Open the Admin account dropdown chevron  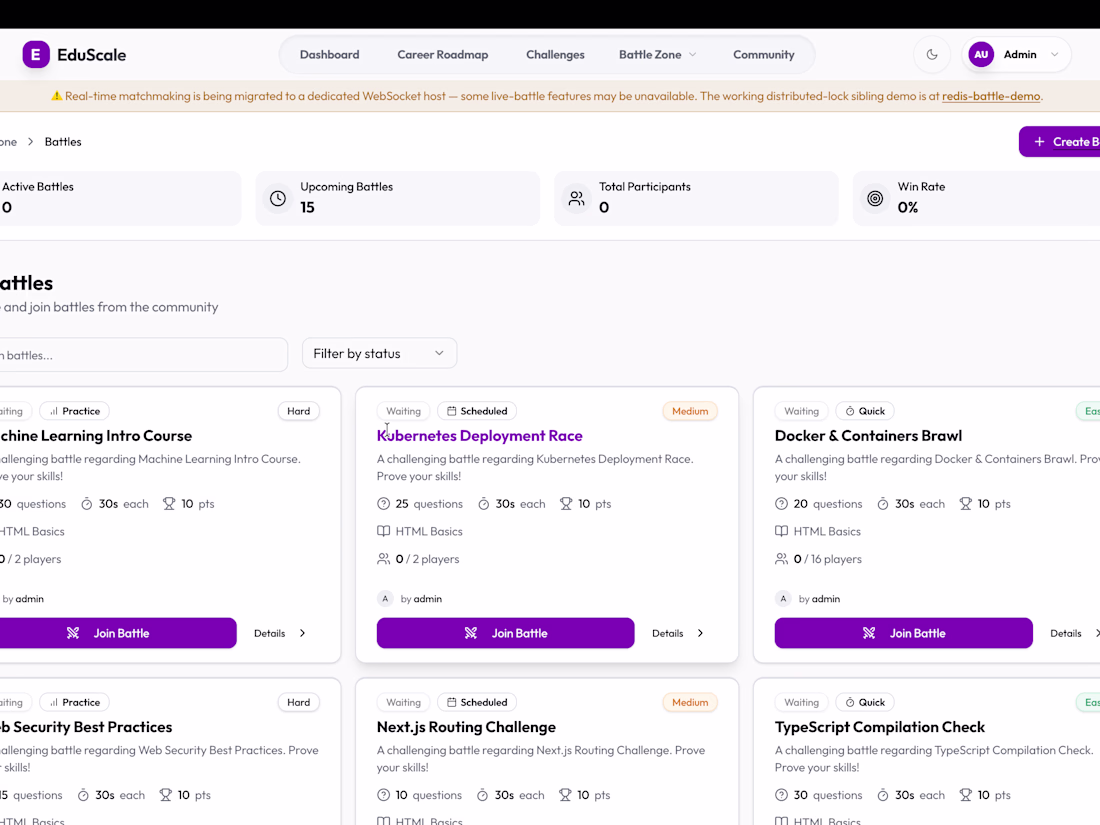(1054, 55)
